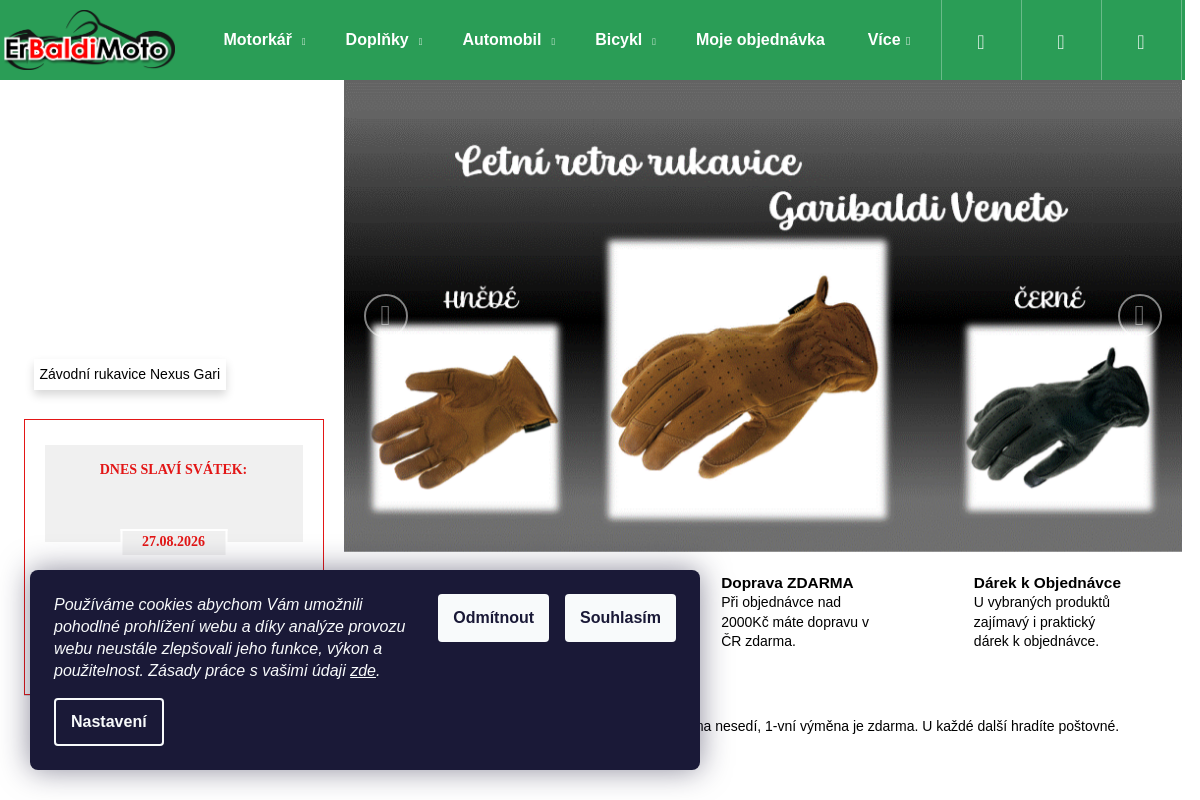1200x800 pixels.
Task: Click the 'Letní retro rukavice' banner title
Action: [x=628, y=163]
